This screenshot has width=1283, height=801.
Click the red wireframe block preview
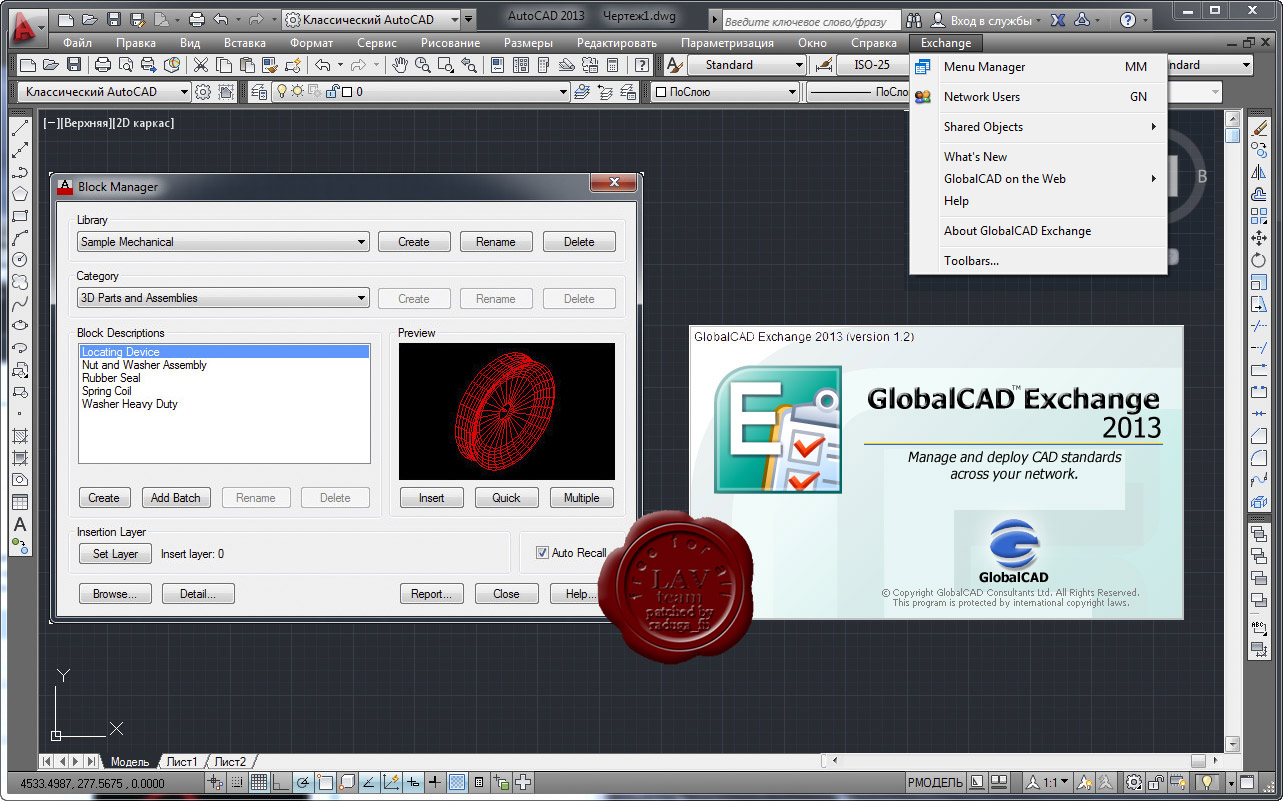[507, 411]
